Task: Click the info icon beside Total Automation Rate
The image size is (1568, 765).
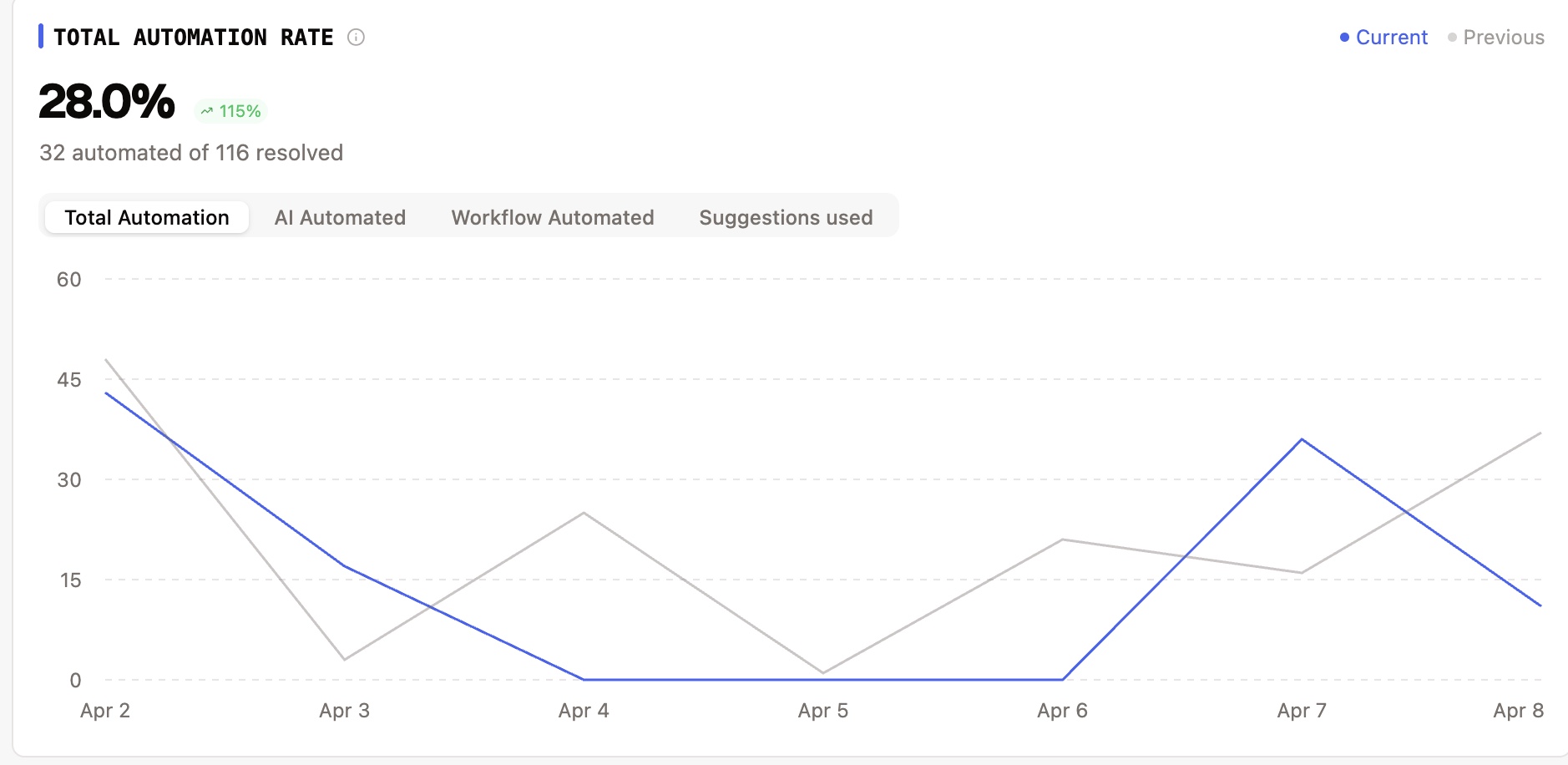Action: click(356, 38)
